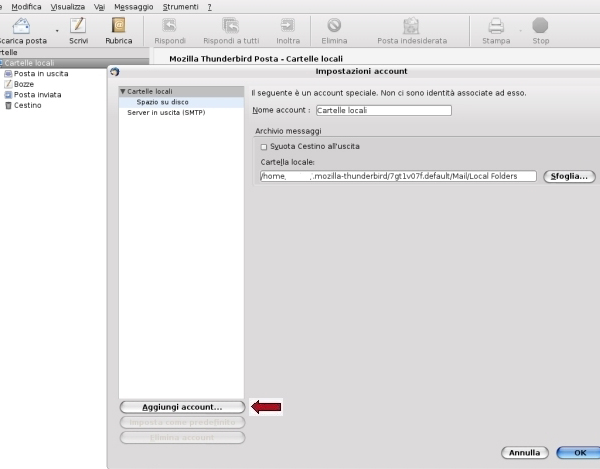Click the Cartella locale path field
Image resolution: width=600 pixels, height=469 pixels.
[398, 176]
